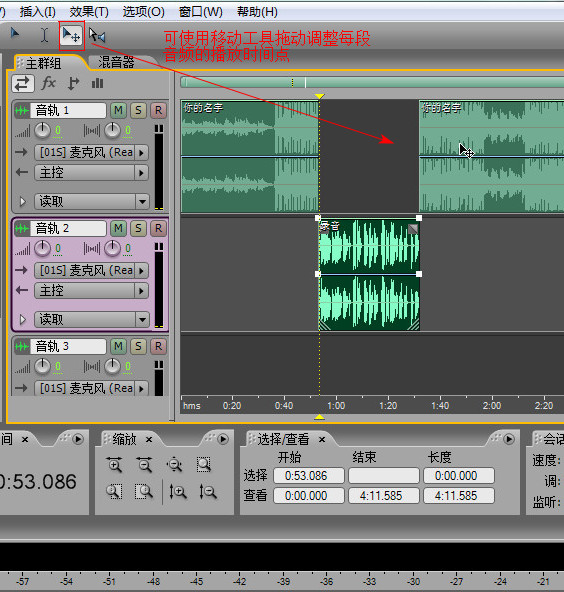
Task: Mute 音轨 1 with M button
Action: coord(119,110)
